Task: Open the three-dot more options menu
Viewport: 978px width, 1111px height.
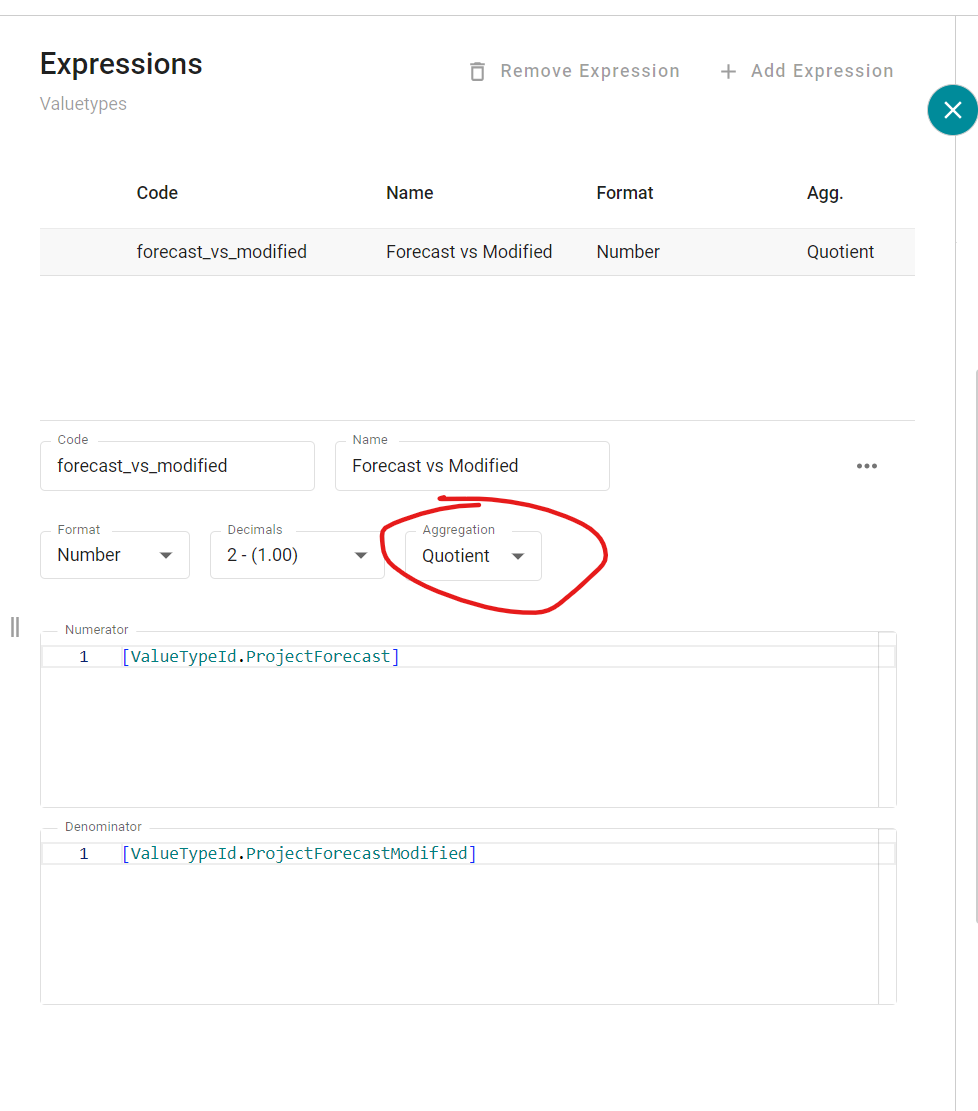Action: pos(866,466)
